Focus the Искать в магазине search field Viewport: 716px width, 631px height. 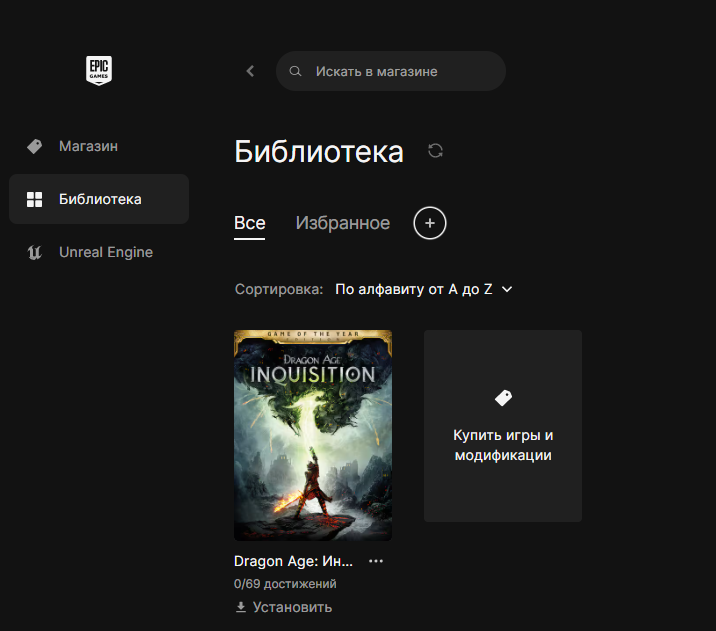[x=391, y=71]
